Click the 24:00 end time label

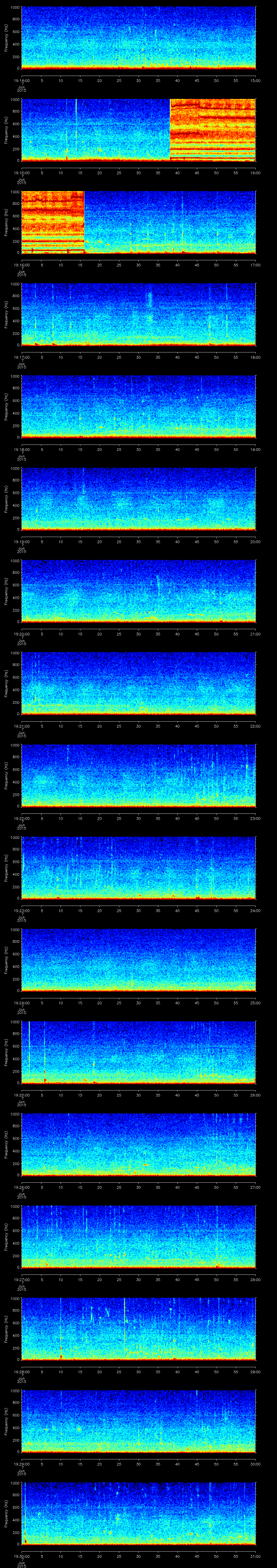(x=255, y=910)
